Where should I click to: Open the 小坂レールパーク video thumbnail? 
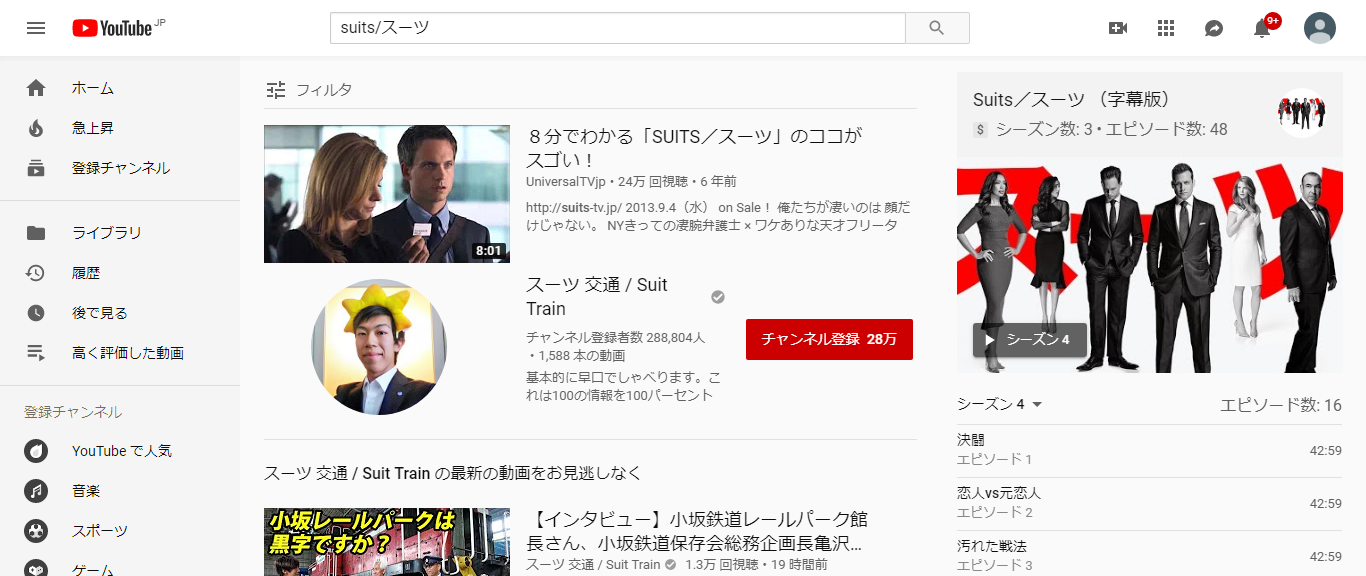click(x=387, y=542)
